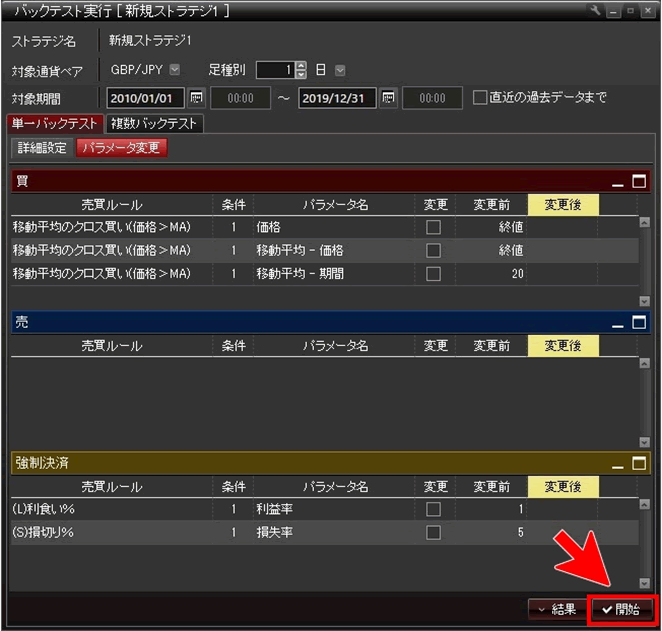
Task: Click the 変更前 value 1 for 利益率
Action: [x=521, y=509]
